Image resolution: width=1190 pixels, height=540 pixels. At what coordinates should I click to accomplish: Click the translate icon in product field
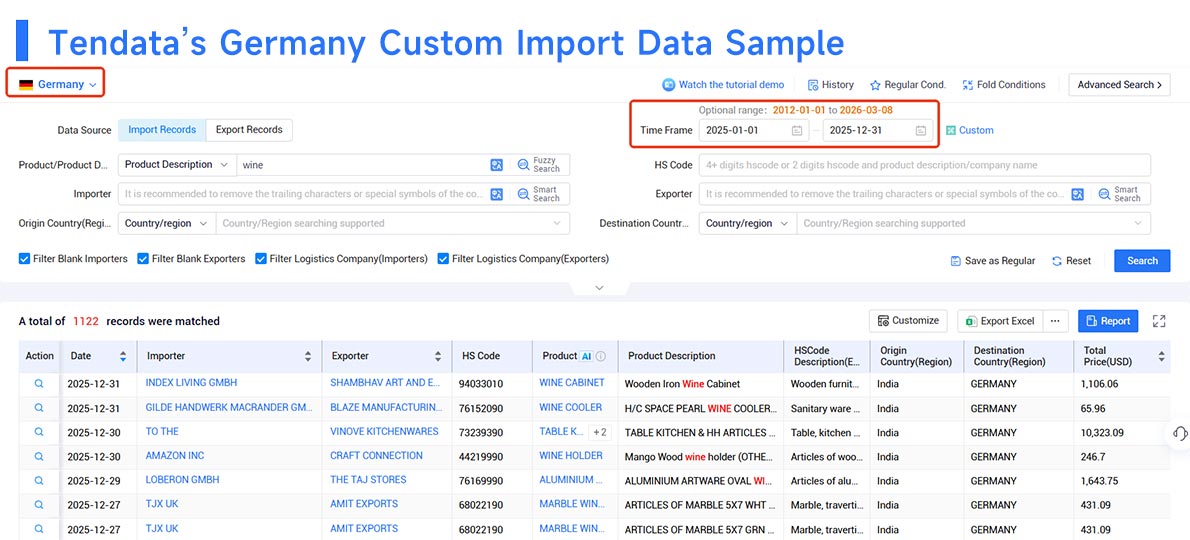pyautogui.click(x=496, y=165)
